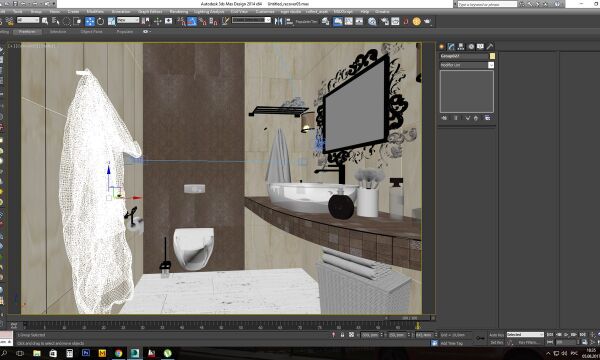
Task: Toggle Absolute/Offset transform mode
Action: click(x=351, y=335)
